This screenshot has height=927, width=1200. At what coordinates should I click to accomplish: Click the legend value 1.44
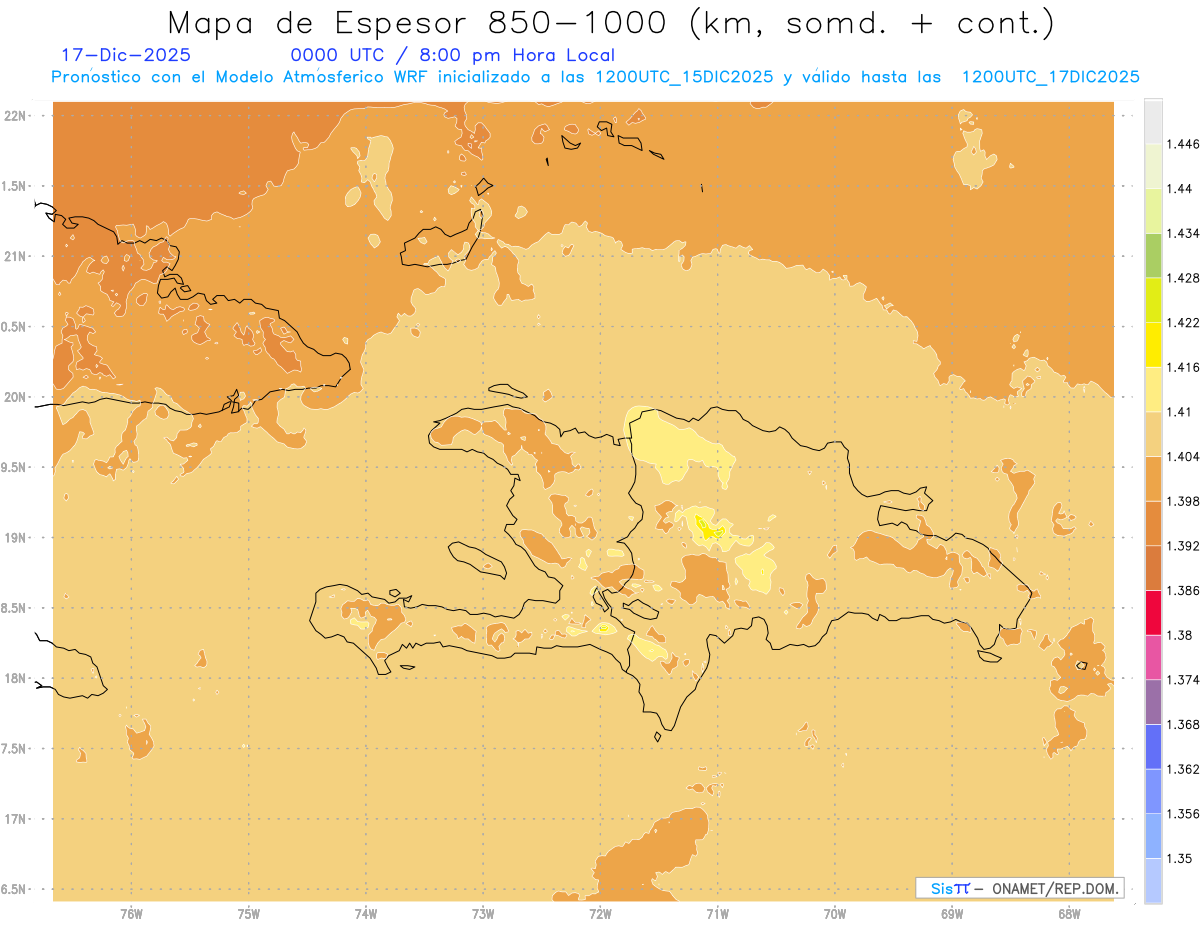[1180, 189]
